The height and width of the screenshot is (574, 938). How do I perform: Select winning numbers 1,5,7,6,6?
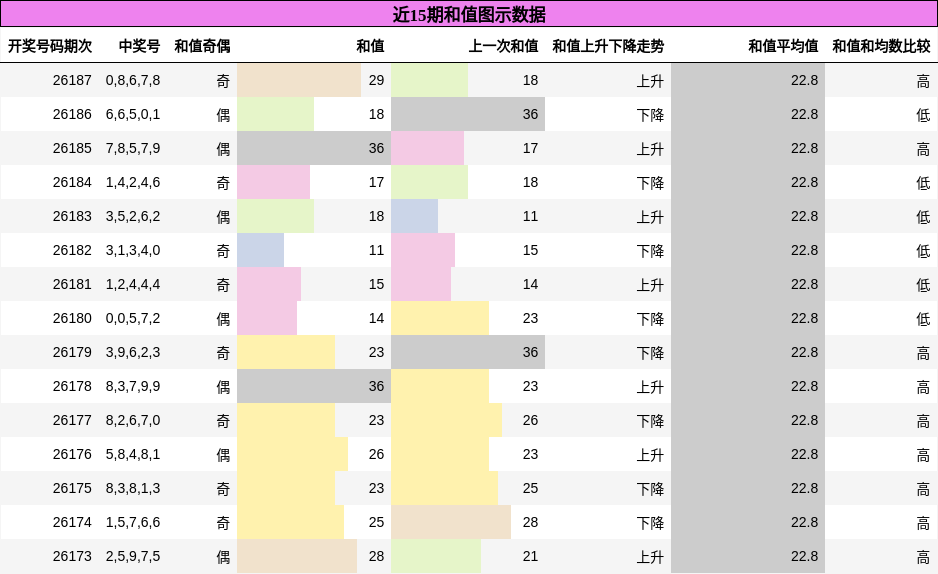pos(133,522)
